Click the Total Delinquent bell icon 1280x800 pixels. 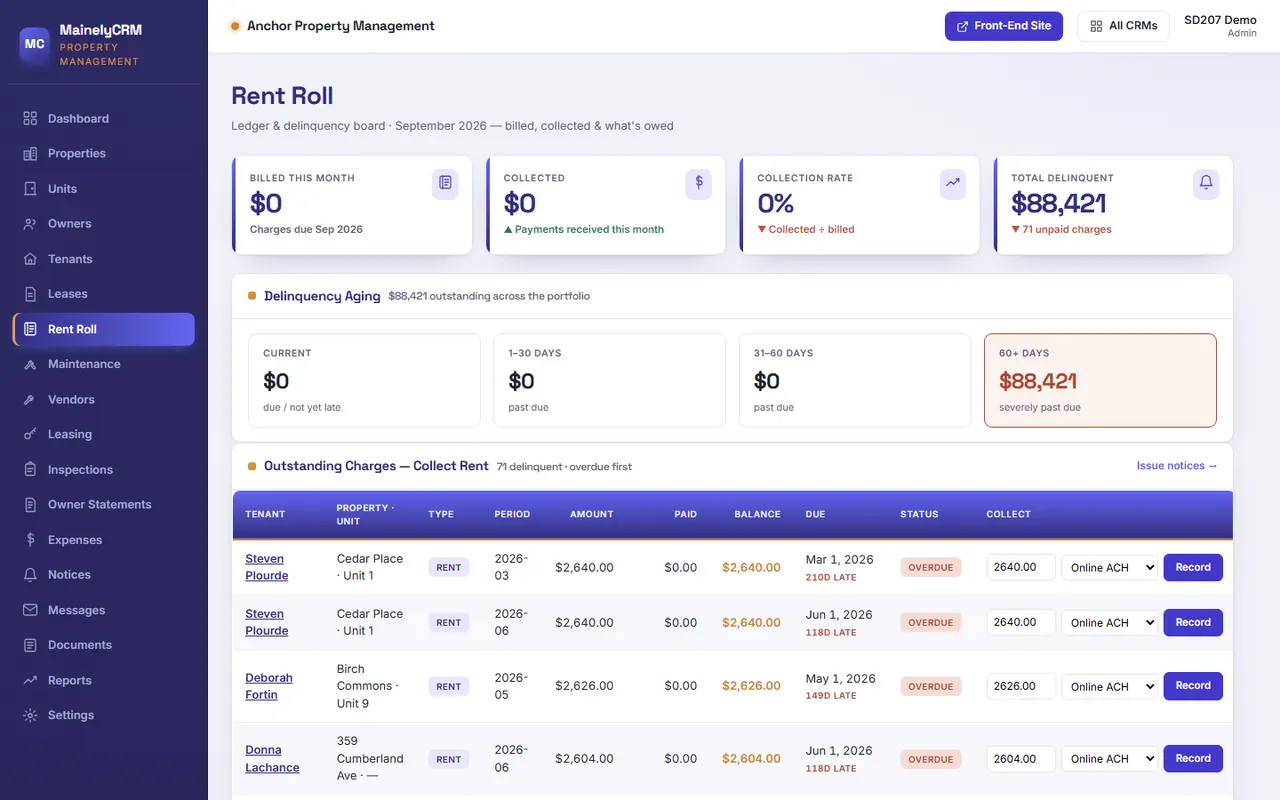[x=1206, y=183]
